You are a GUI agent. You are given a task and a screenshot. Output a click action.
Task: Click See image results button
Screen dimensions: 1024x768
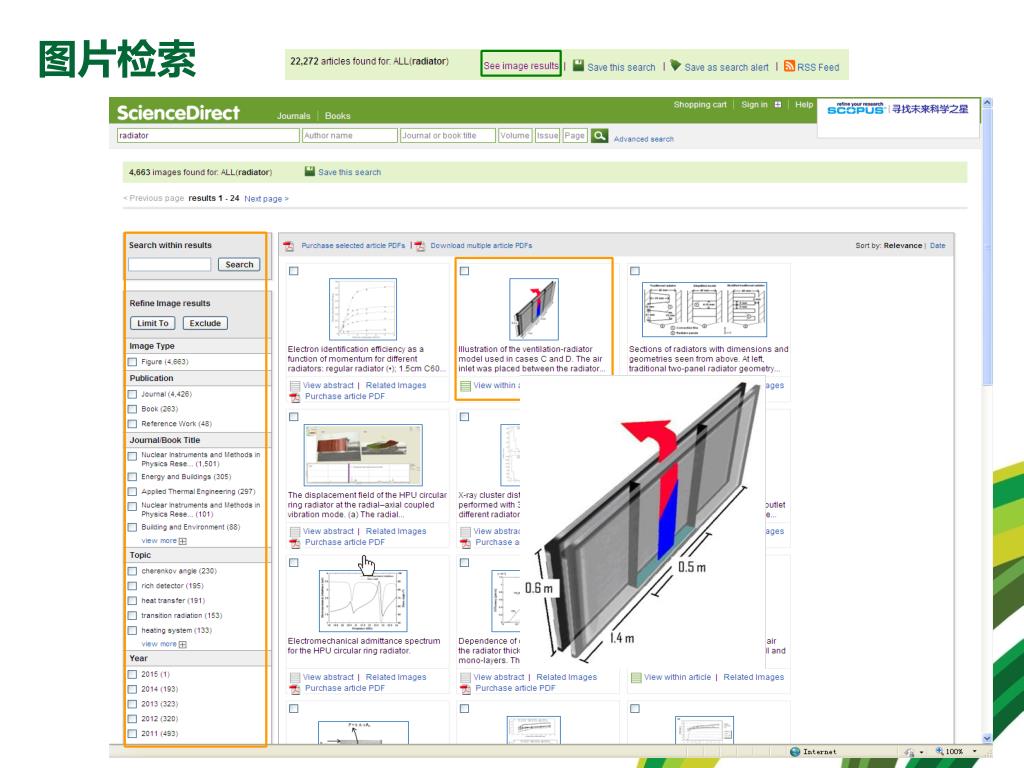[521, 63]
